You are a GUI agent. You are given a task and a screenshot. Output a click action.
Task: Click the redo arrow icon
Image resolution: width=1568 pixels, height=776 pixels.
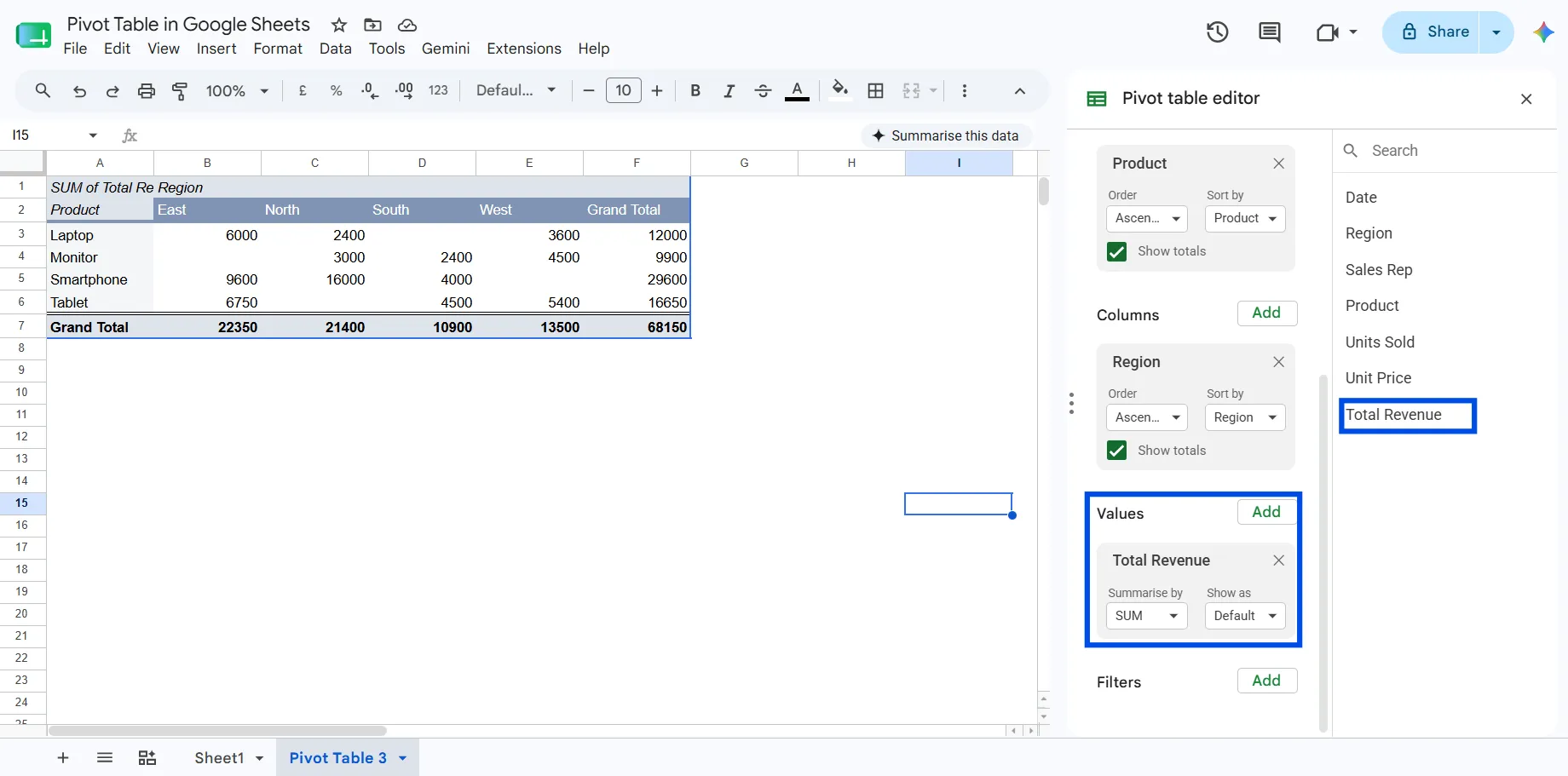112,91
